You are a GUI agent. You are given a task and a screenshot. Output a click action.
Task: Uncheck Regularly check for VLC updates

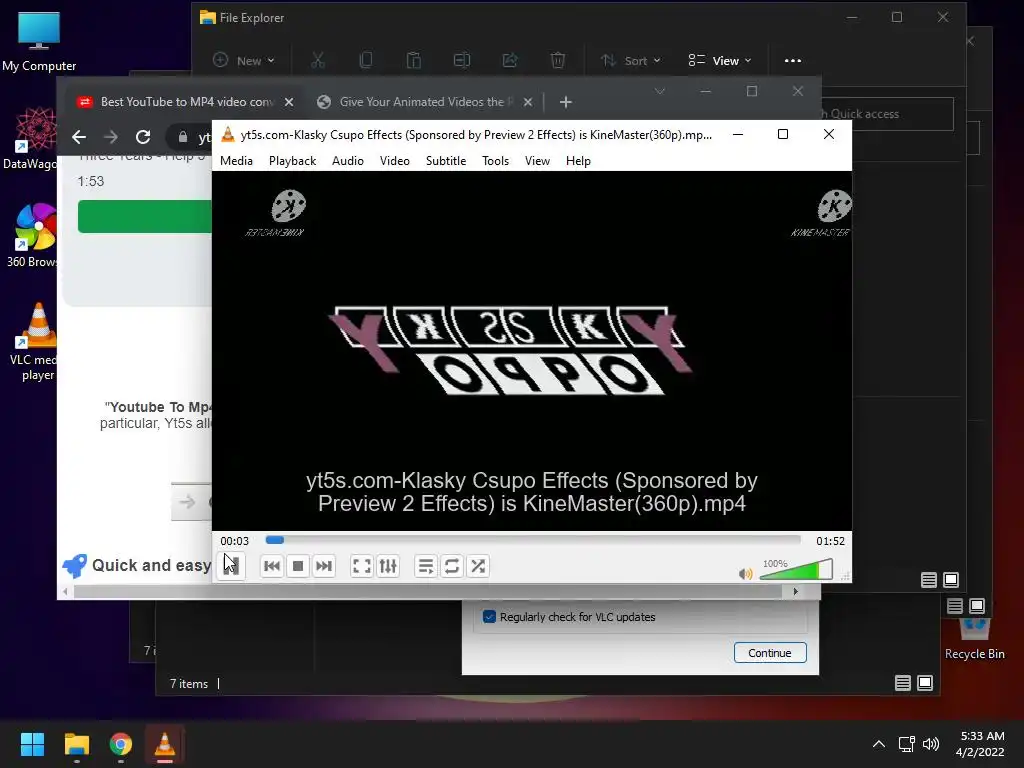pyautogui.click(x=489, y=616)
